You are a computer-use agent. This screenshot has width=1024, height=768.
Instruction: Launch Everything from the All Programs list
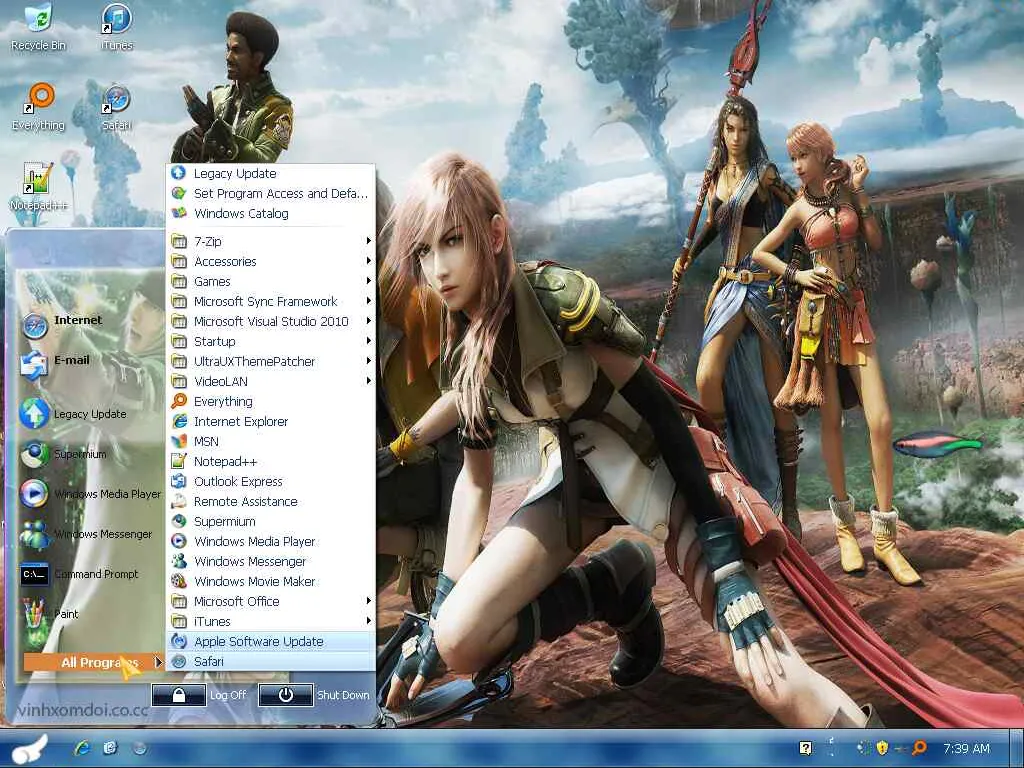point(271,402)
